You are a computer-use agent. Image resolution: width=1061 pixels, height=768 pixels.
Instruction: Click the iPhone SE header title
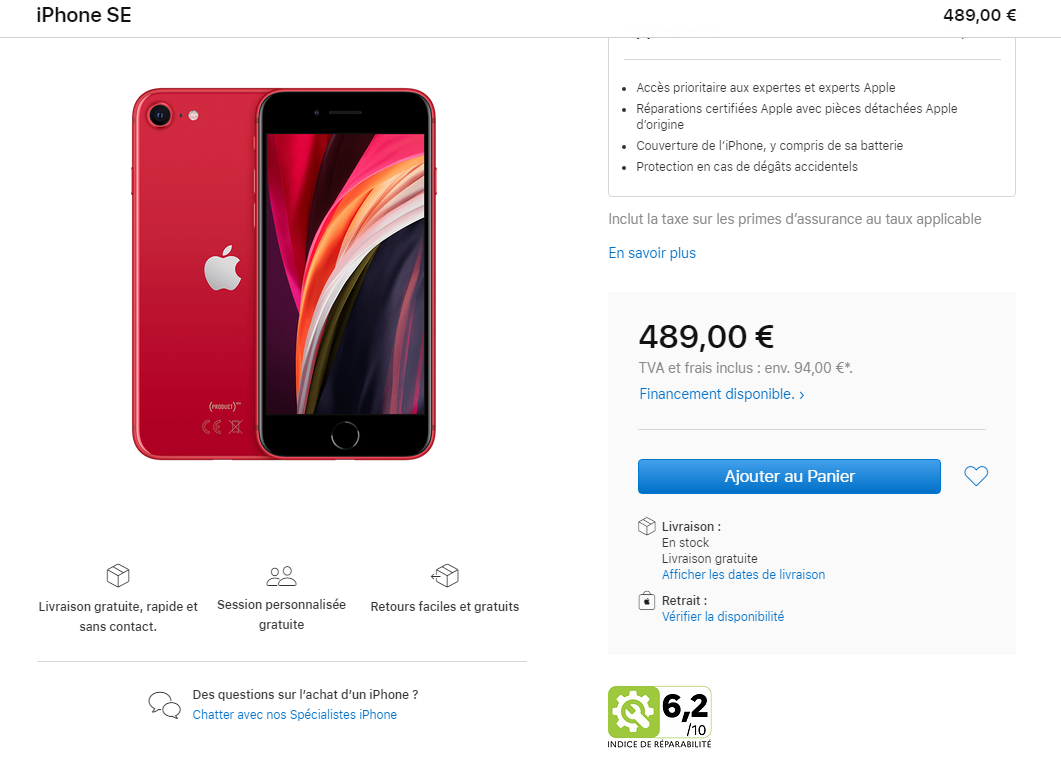pos(84,15)
